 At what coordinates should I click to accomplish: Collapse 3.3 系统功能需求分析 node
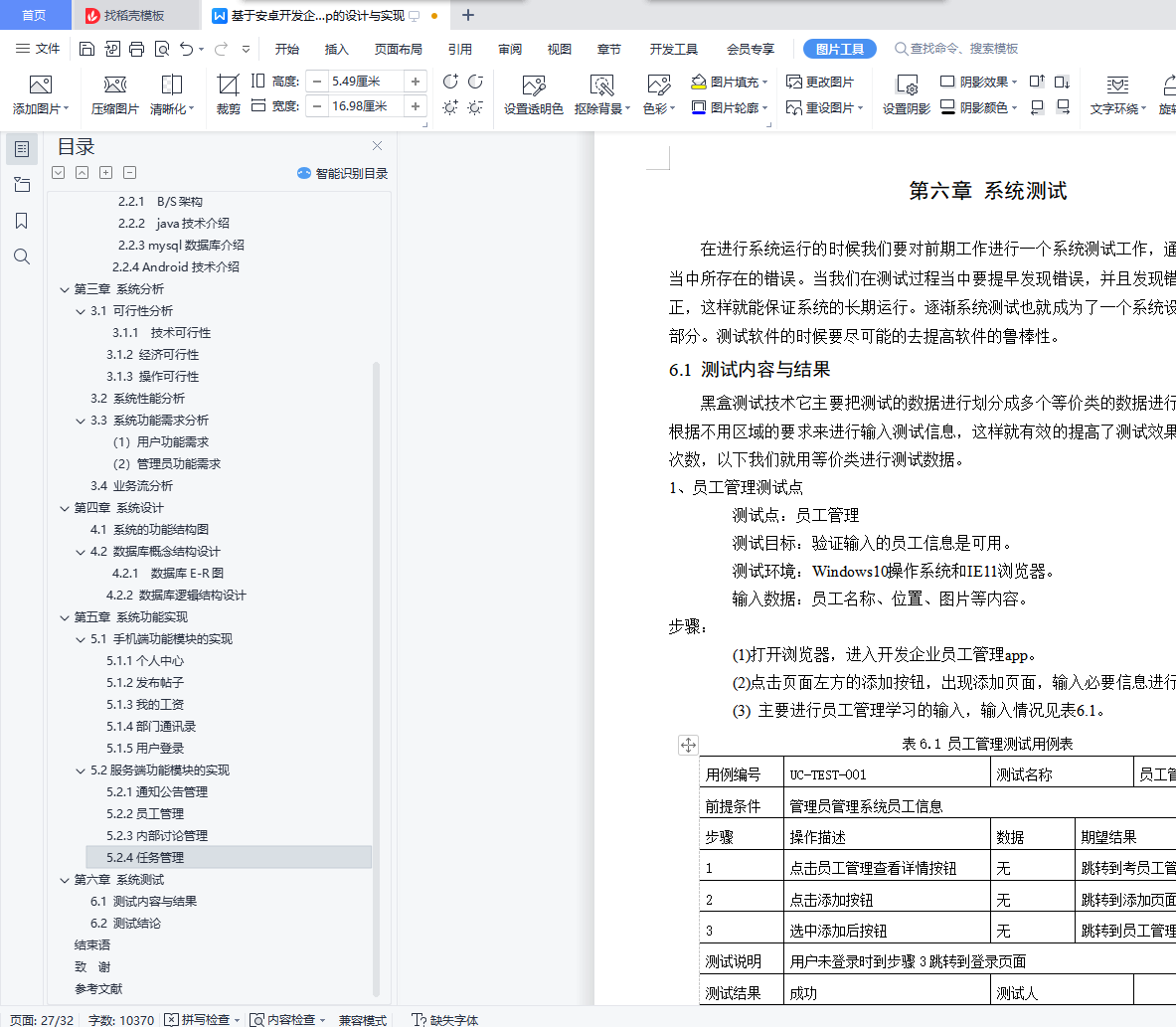pos(81,421)
